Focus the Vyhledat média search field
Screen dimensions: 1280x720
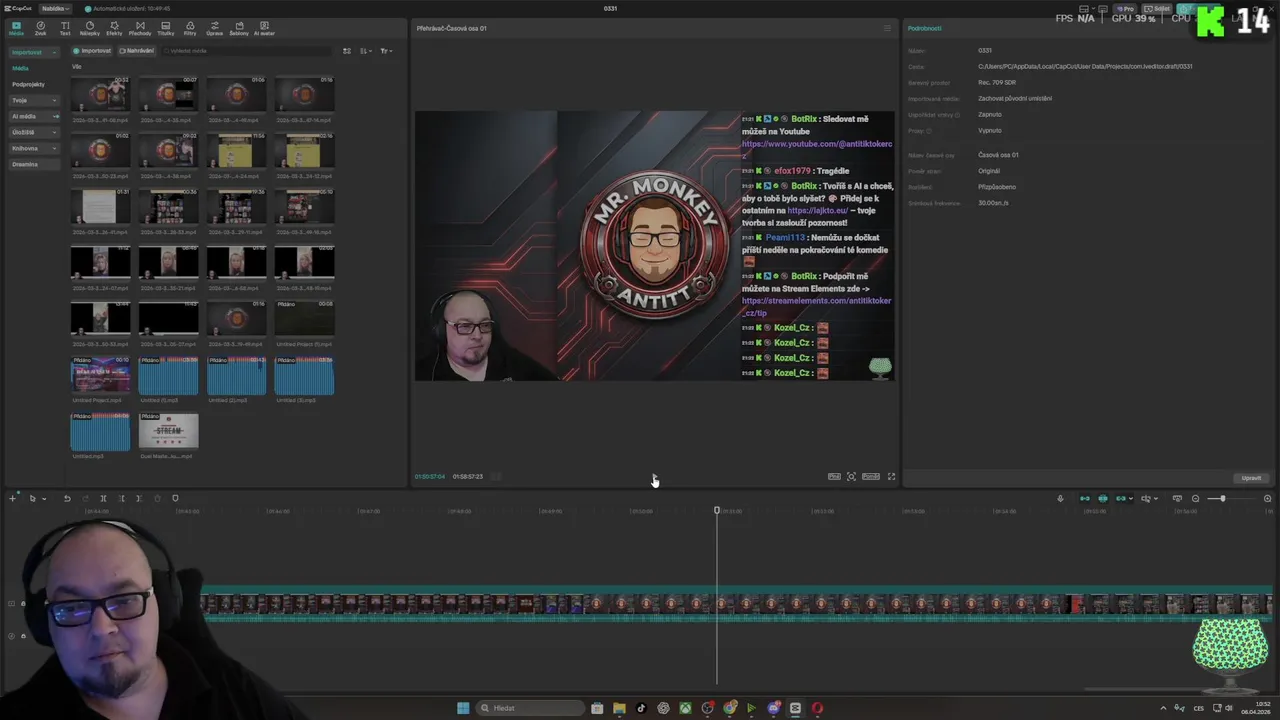pyautogui.click(x=245, y=51)
